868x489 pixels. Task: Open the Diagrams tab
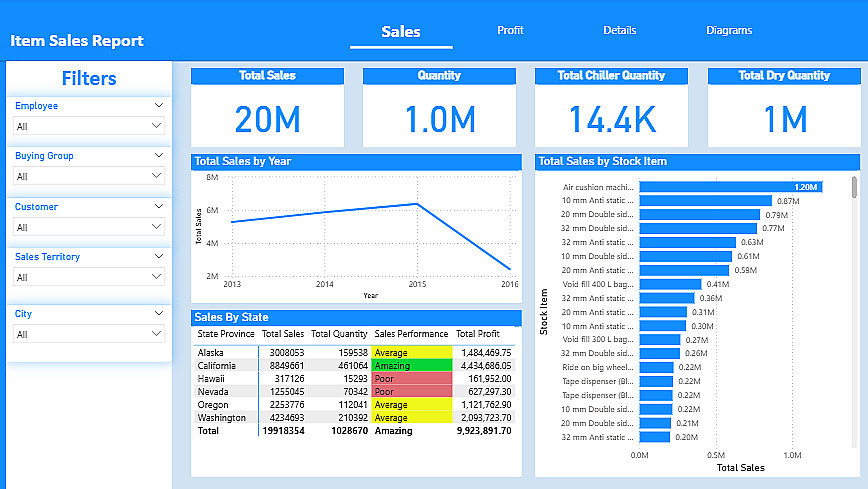(x=729, y=30)
